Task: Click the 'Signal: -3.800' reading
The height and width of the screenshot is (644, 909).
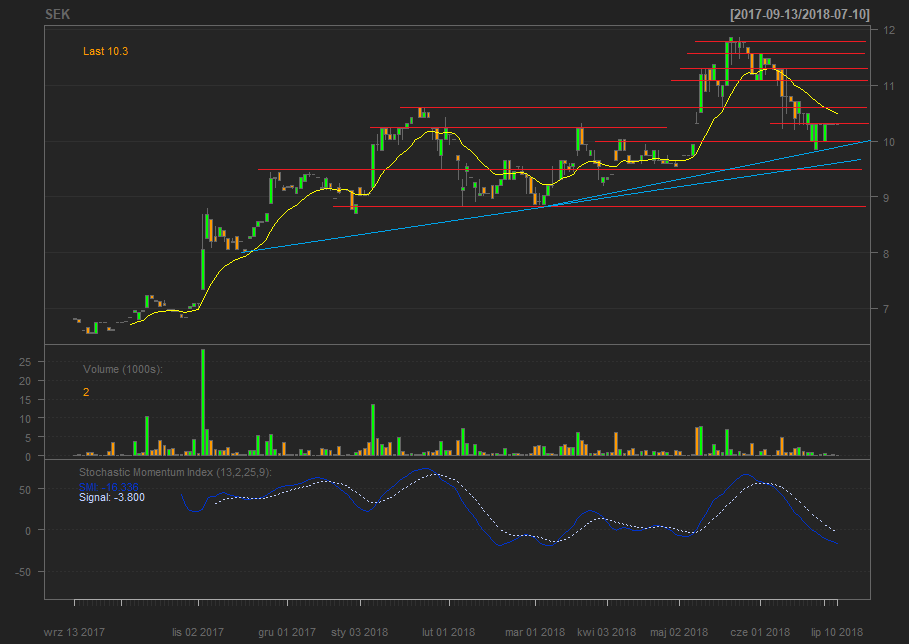Action: coord(112,497)
